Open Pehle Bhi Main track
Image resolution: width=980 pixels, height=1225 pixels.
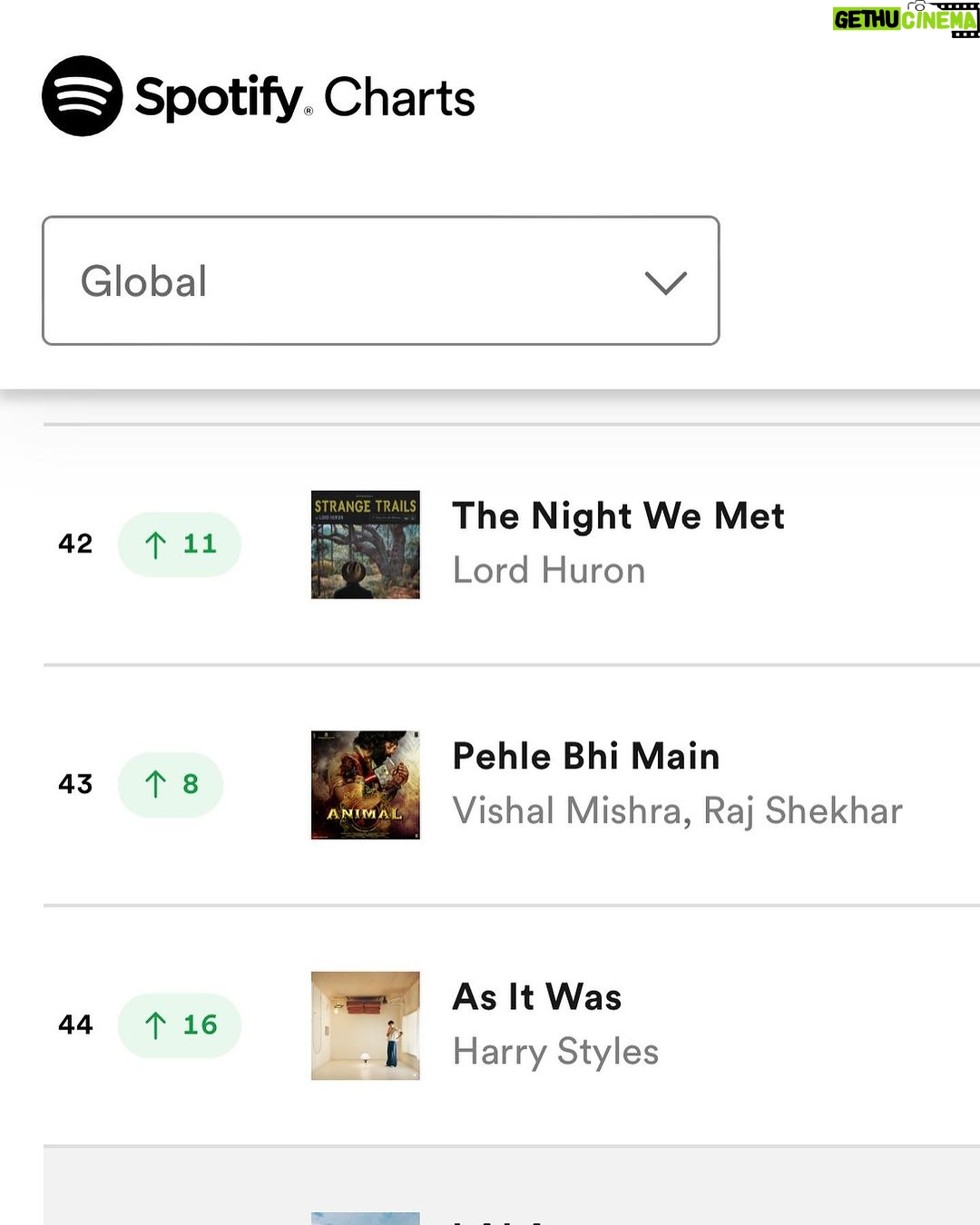(x=586, y=756)
